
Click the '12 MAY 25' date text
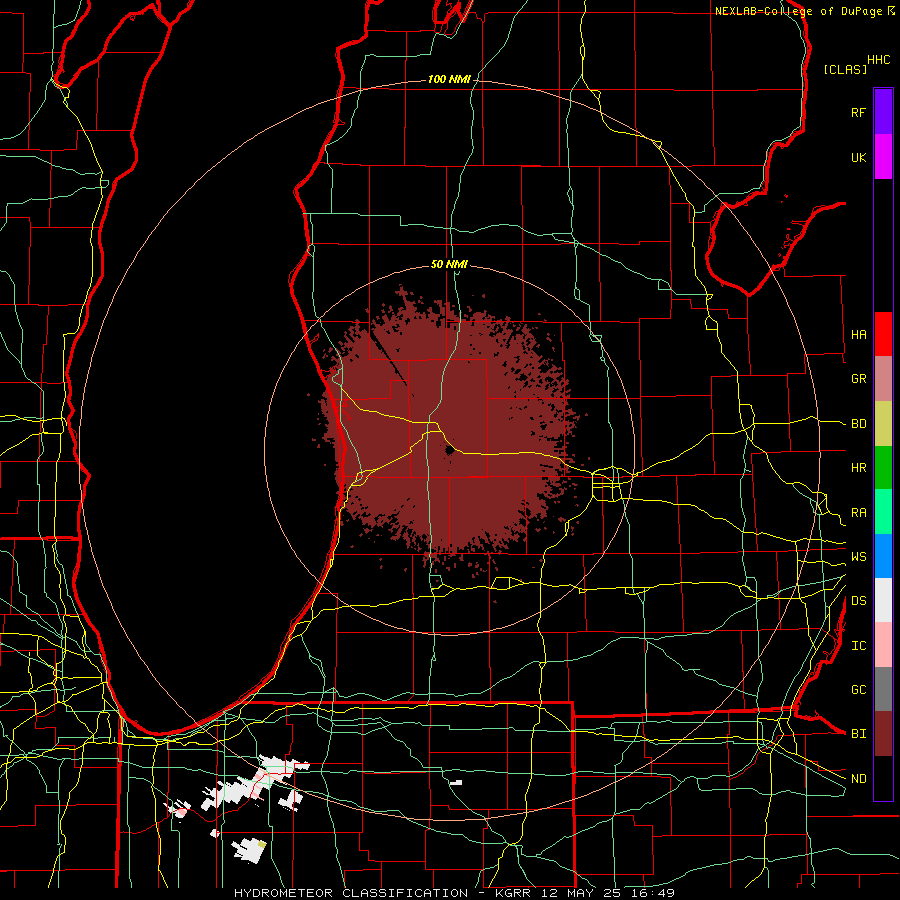click(582, 893)
